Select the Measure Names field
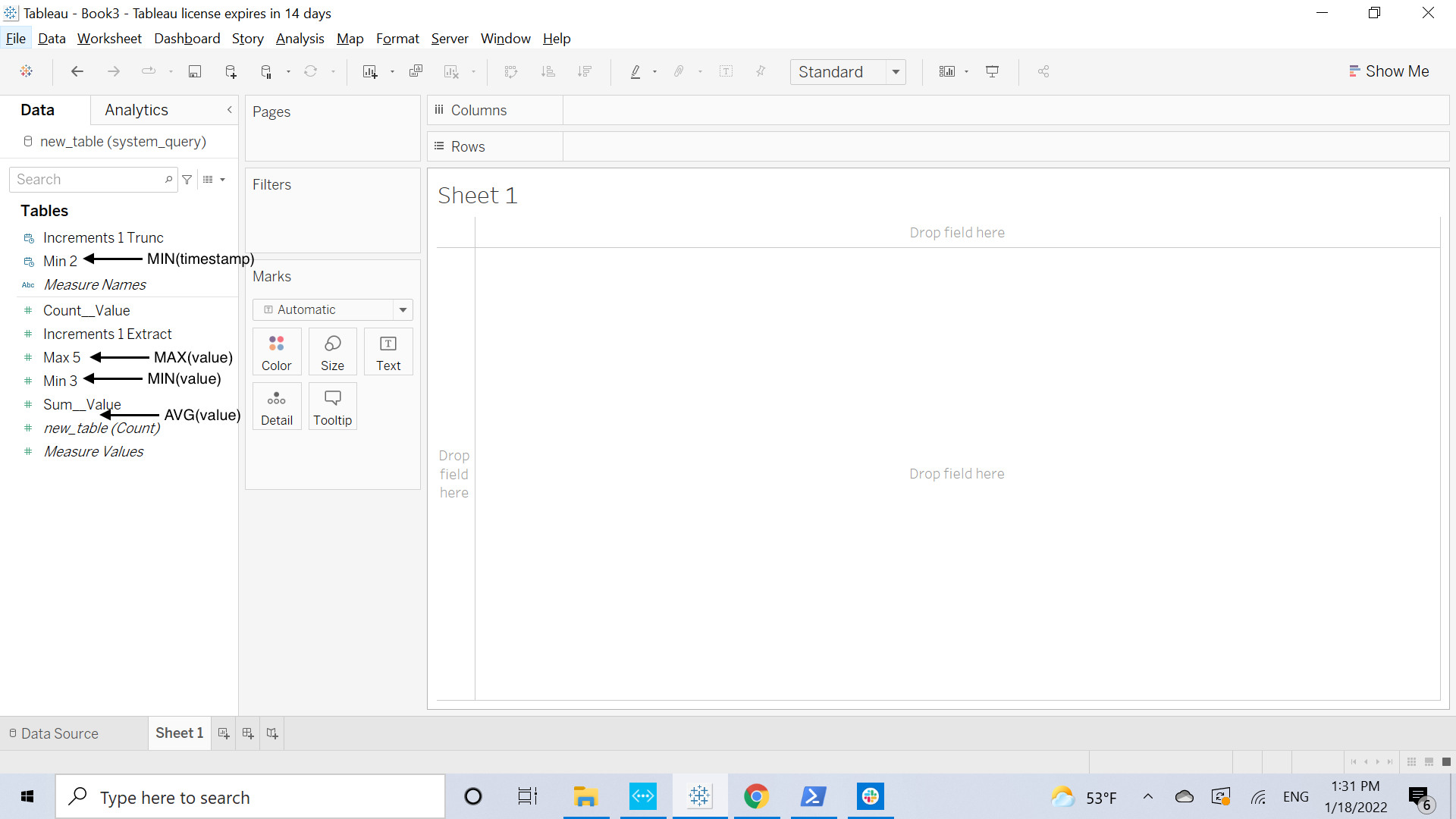 click(95, 285)
